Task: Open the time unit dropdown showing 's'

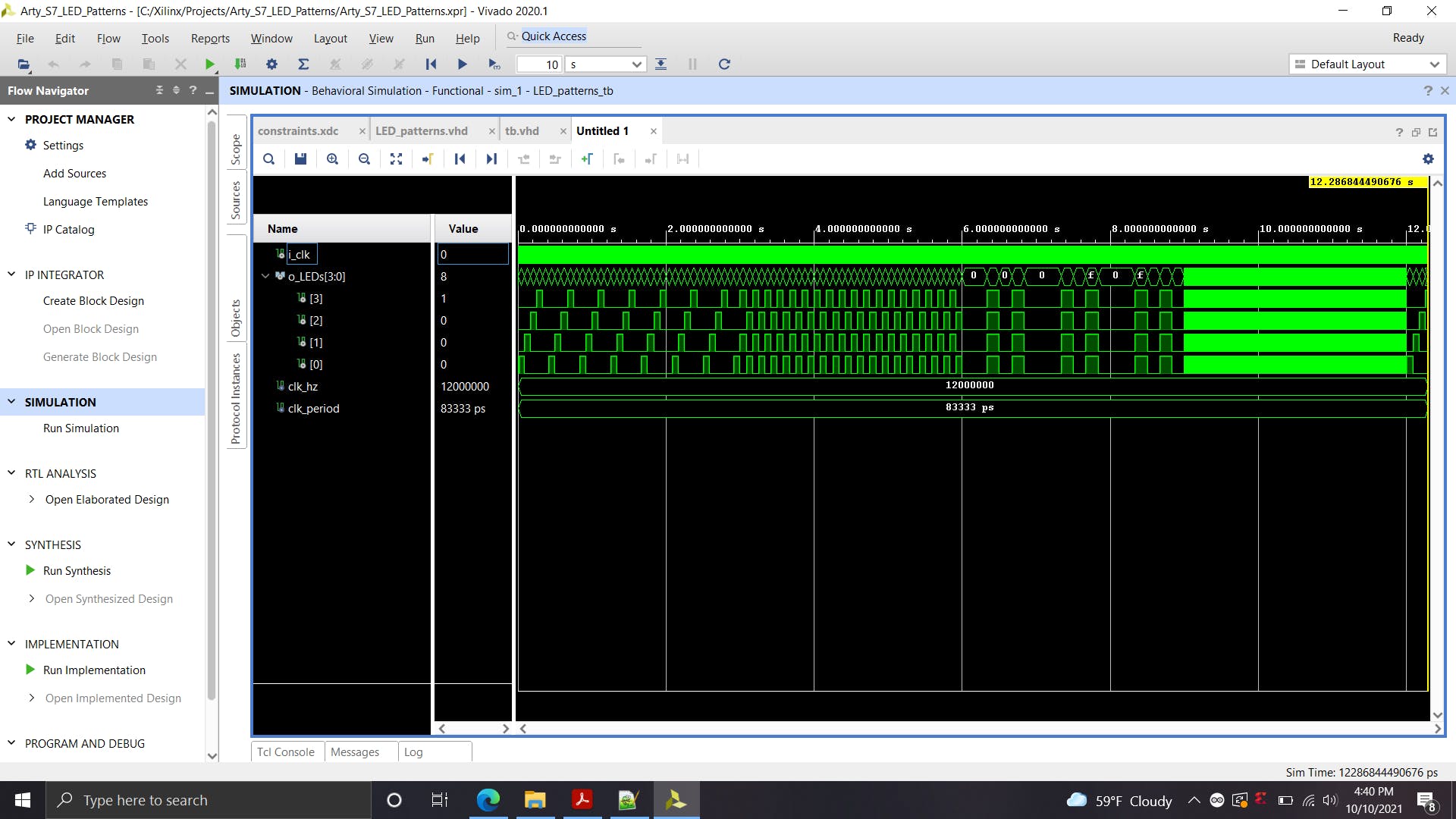Action: [605, 64]
